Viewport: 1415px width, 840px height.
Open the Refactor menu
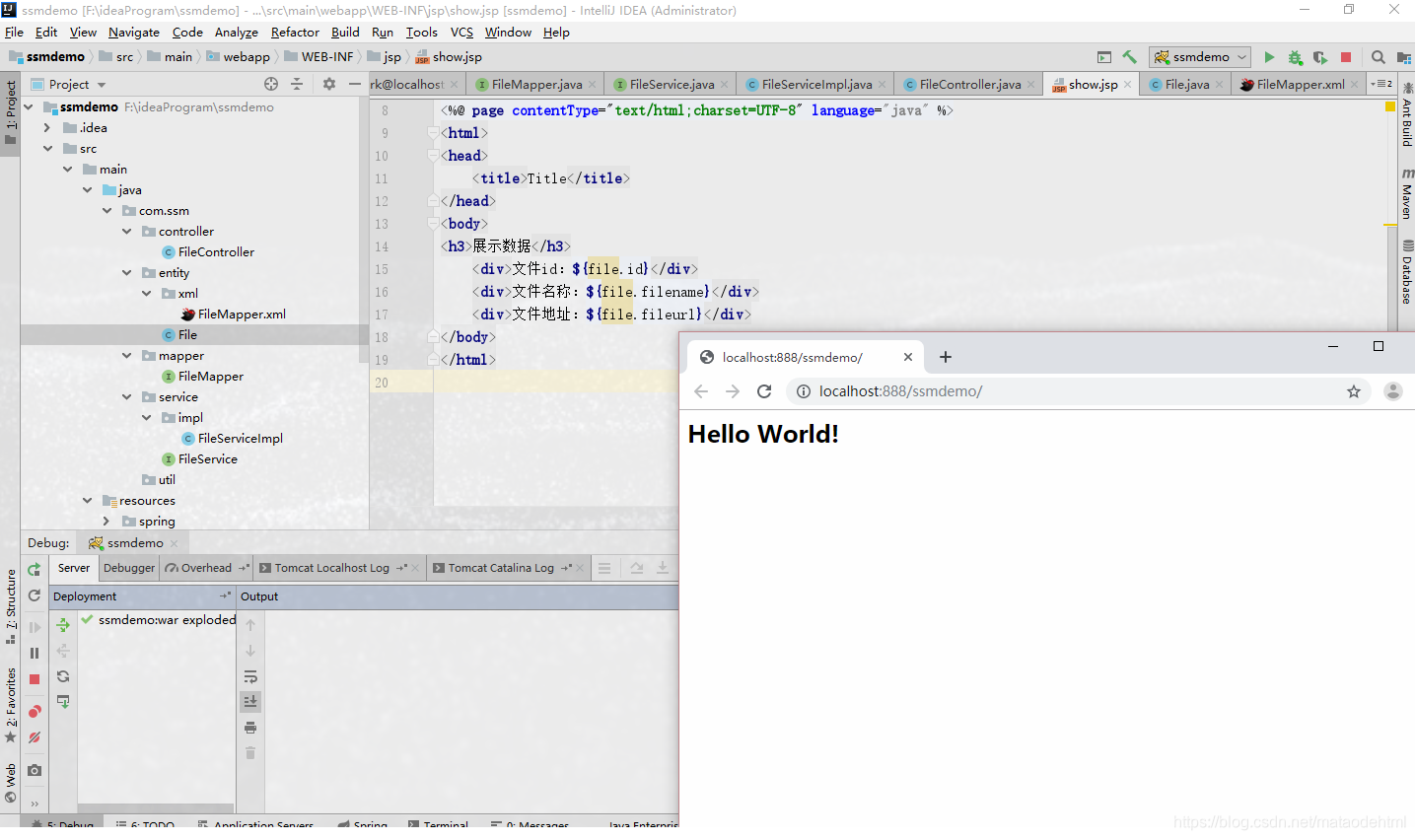[295, 32]
